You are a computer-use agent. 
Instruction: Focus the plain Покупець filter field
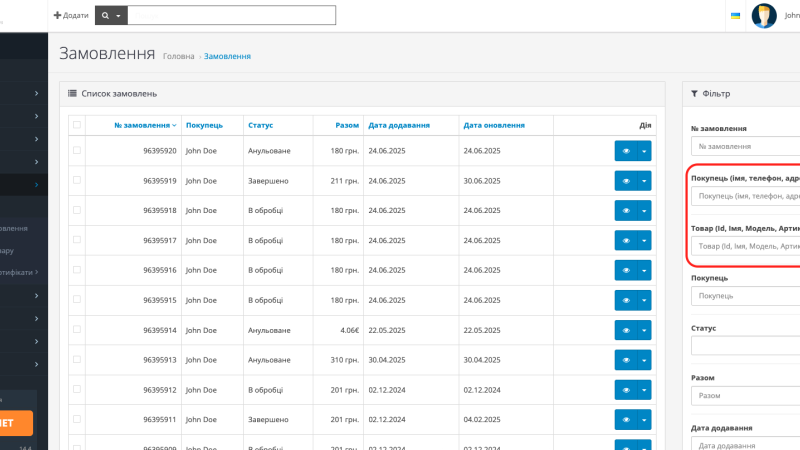pyautogui.click(x=745, y=296)
